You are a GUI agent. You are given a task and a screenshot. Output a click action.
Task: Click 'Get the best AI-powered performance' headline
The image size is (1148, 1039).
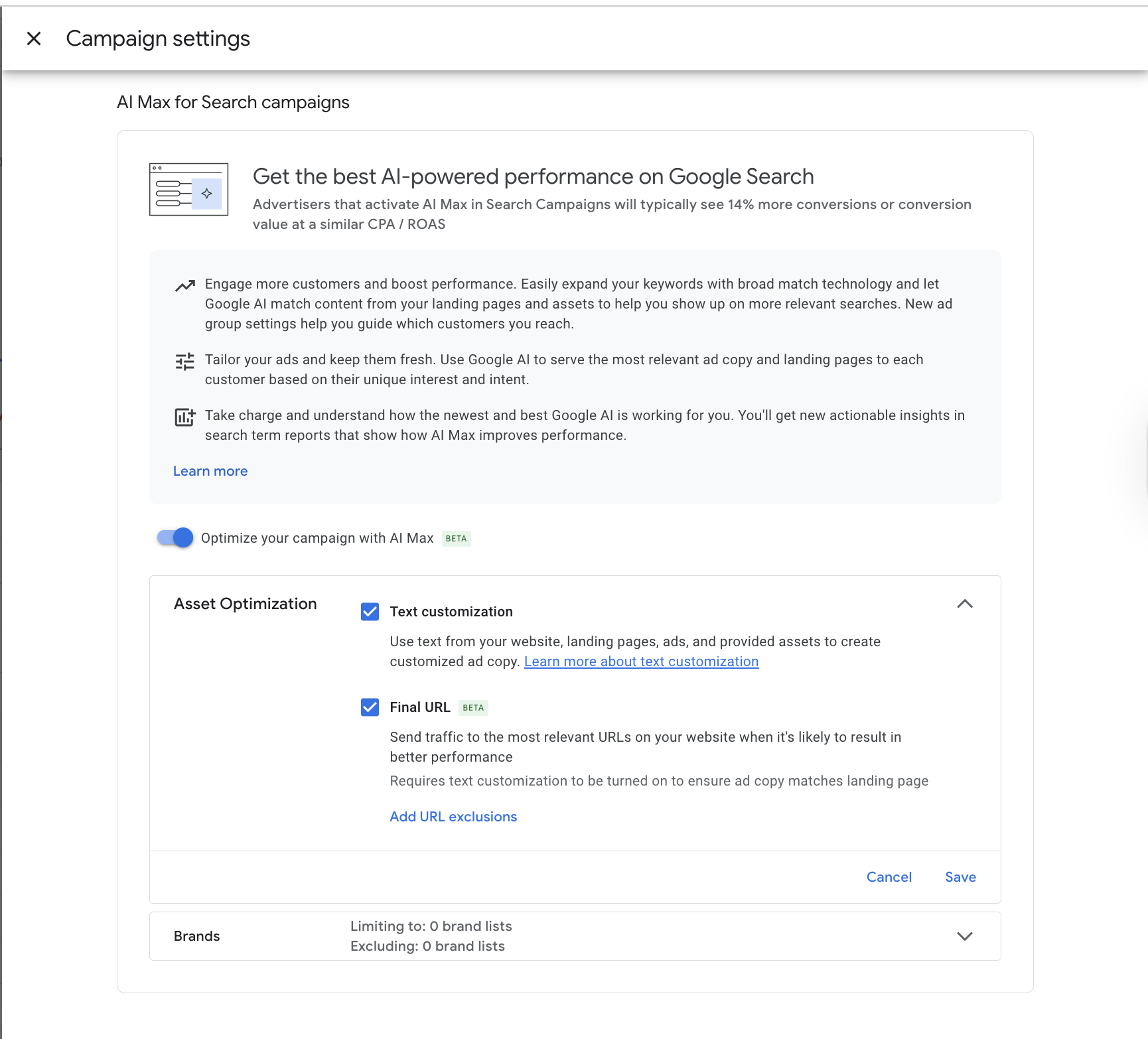click(534, 176)
